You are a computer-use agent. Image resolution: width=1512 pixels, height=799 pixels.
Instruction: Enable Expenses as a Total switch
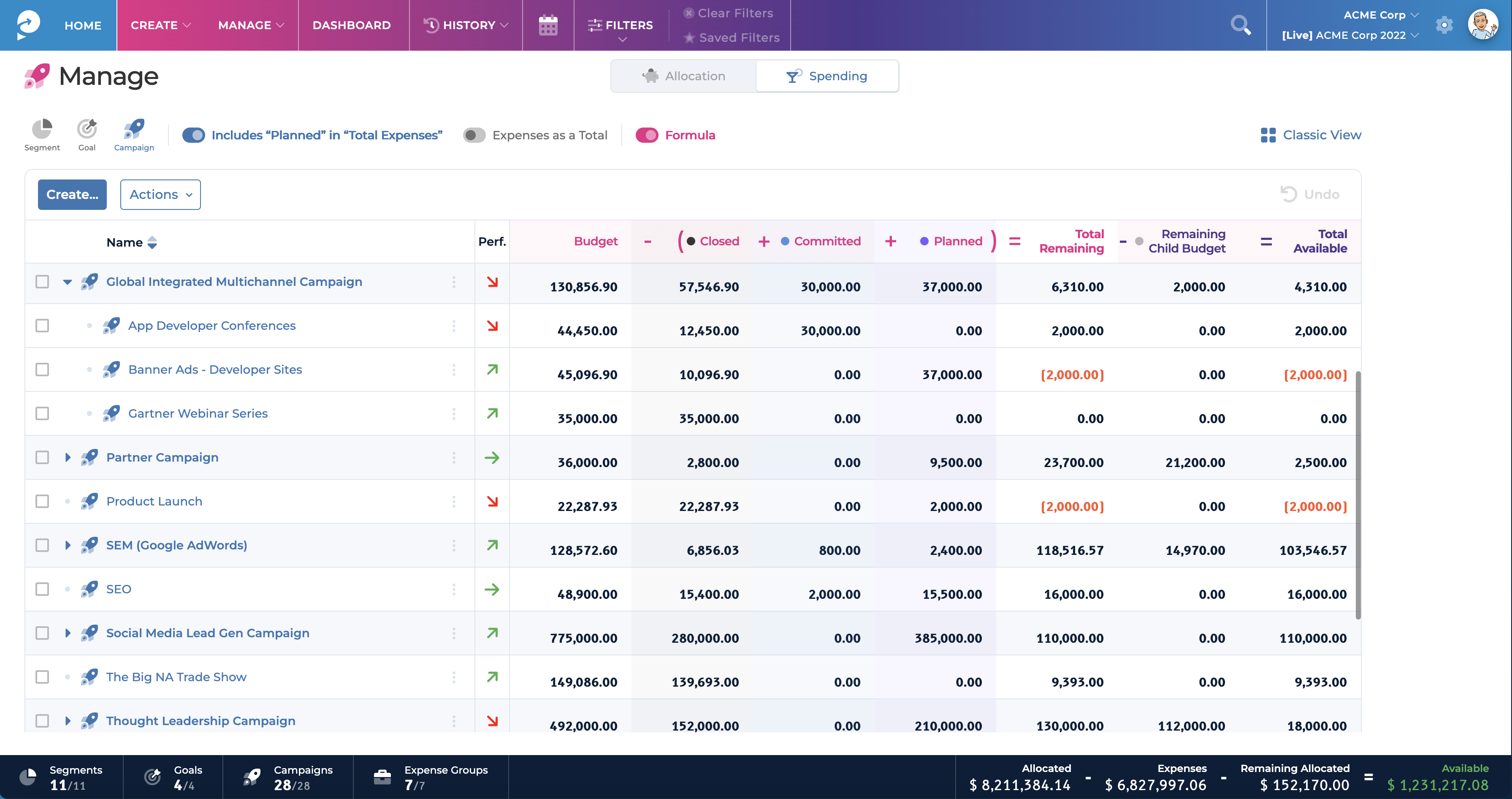click(474, 135)
